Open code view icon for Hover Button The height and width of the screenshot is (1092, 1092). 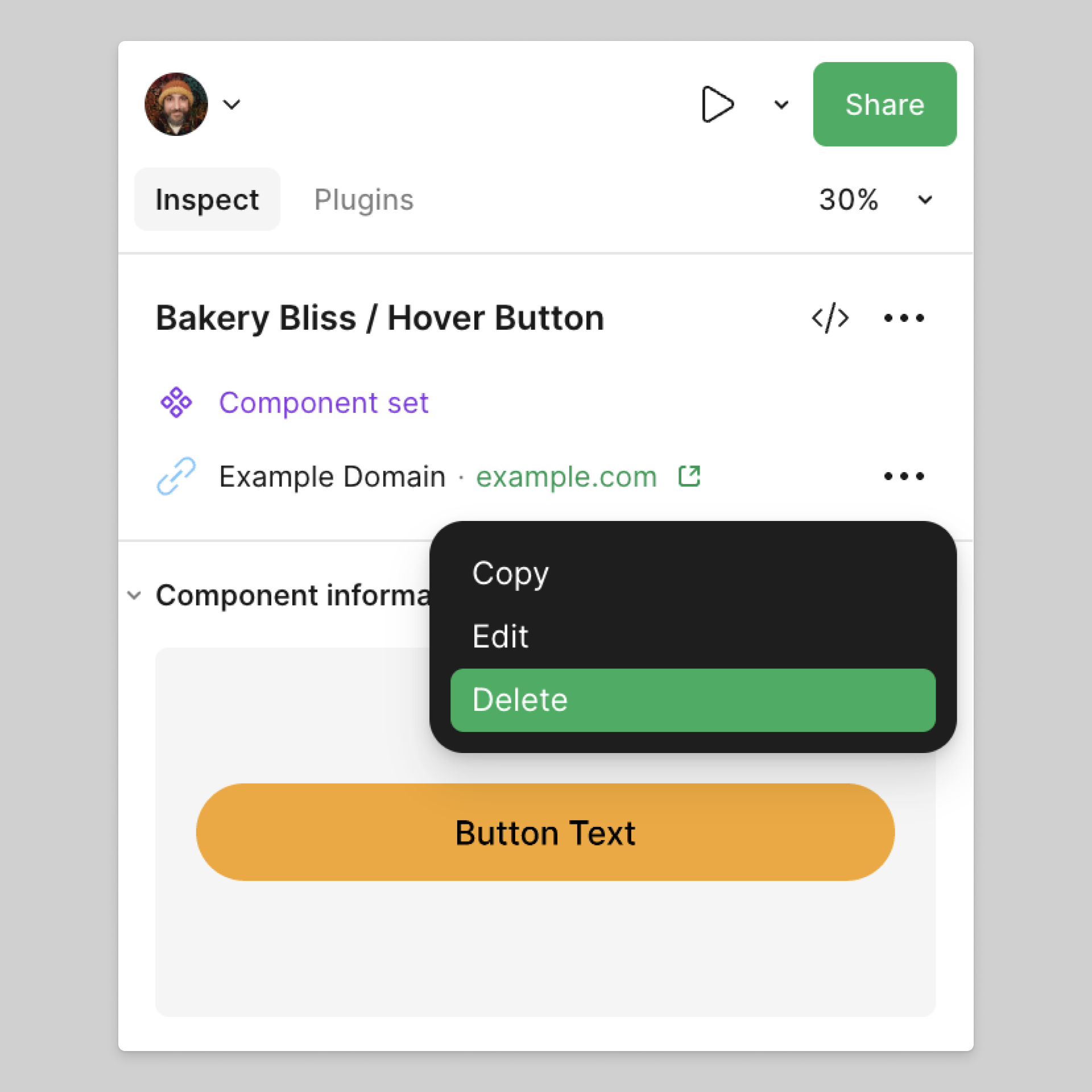coord(830,318)
